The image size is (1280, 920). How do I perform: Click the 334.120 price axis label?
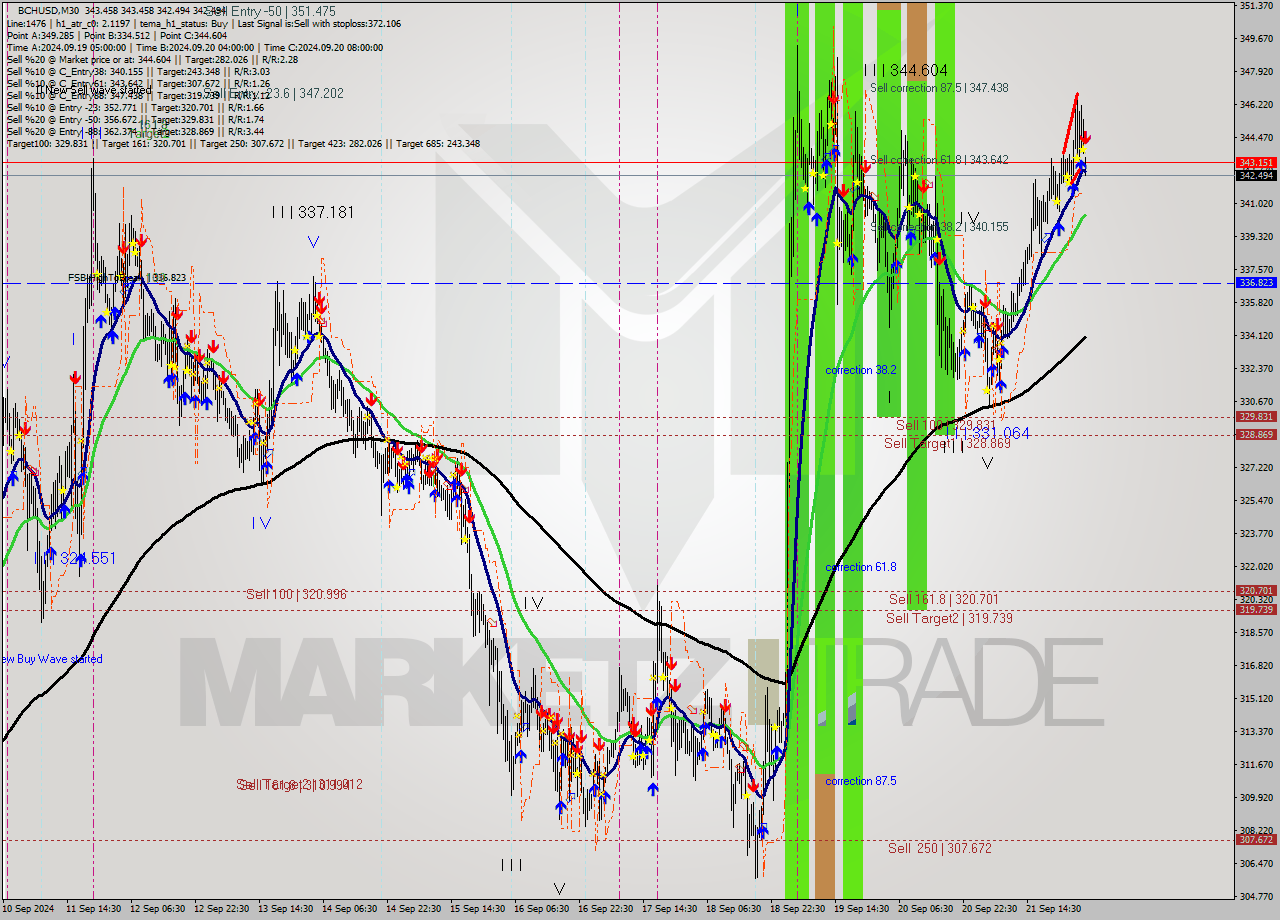[1256, 335]
